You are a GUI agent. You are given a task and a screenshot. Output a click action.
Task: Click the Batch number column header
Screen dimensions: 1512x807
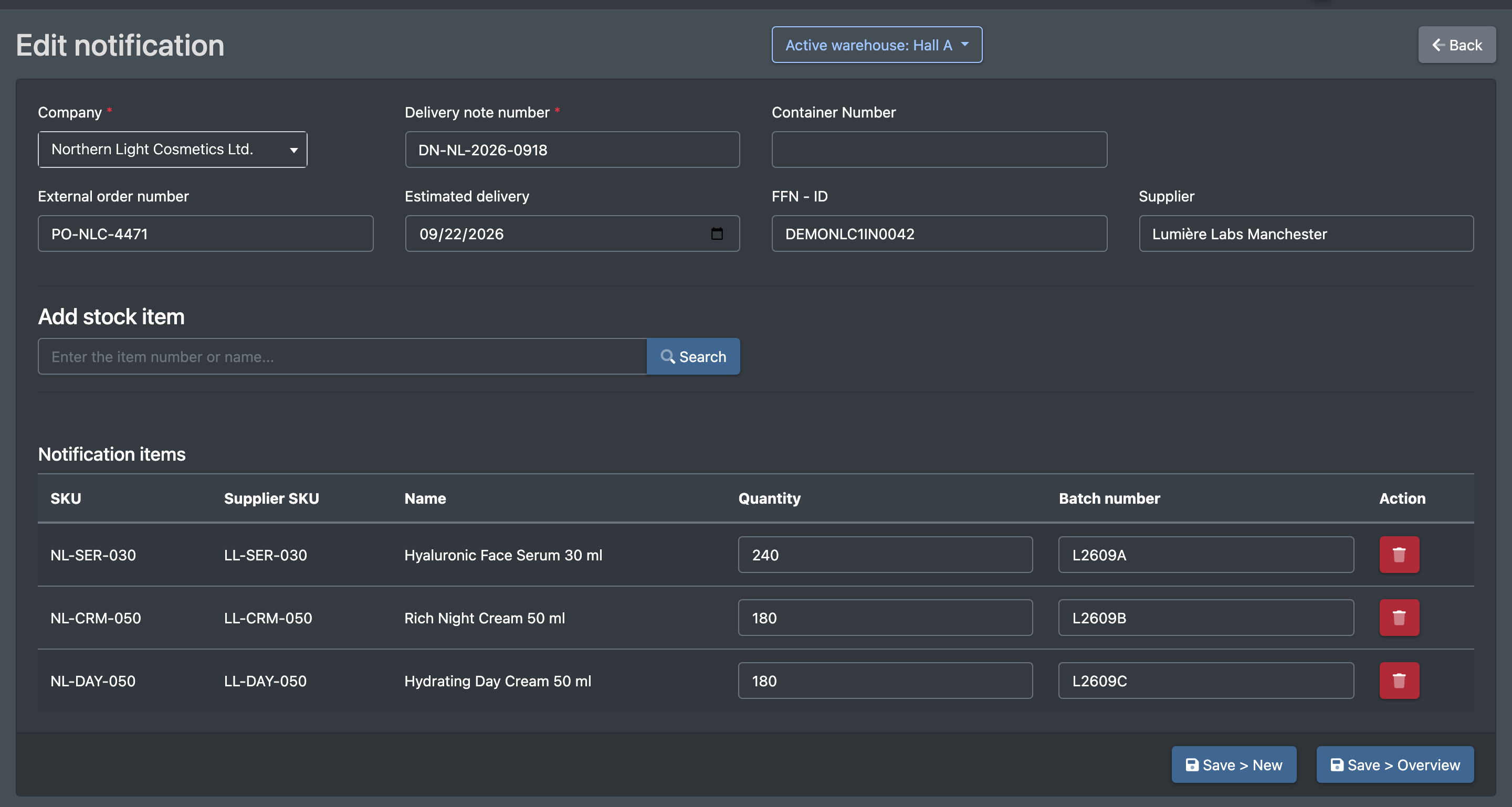pos(1109,498)
